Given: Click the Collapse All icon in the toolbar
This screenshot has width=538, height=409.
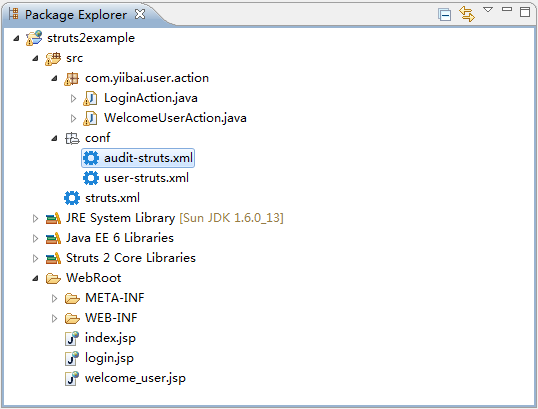Looking at the screenshot, I should pyautogui.click(x=444, y=15).
